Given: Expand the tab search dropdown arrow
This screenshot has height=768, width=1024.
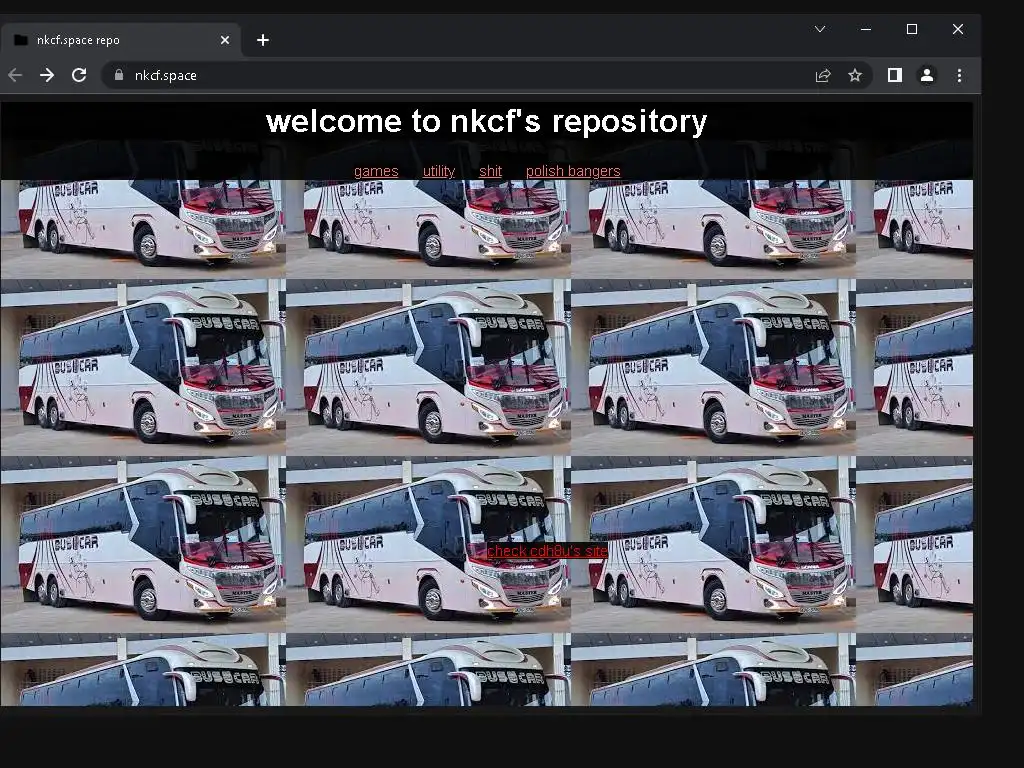Looking at the screenshot, I should click(820, 29).
